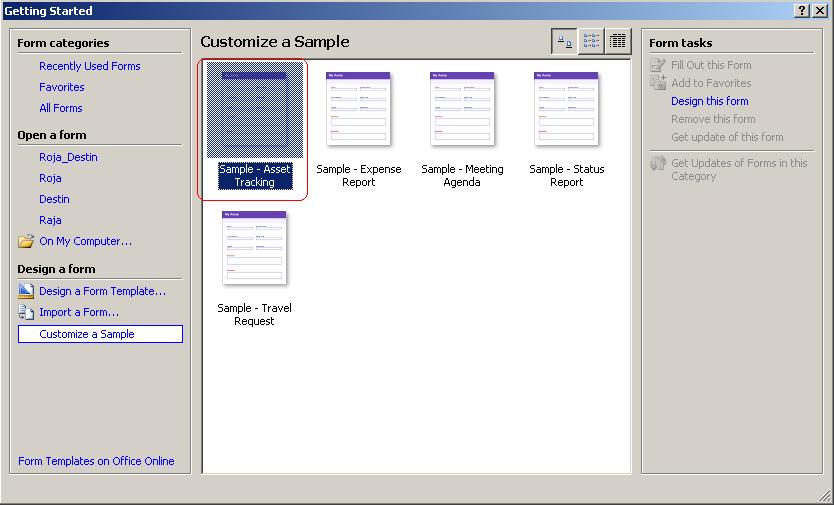Click Fill Out this Form text
The height and width of the screenshot is (505, 834).
pos(711,65)
